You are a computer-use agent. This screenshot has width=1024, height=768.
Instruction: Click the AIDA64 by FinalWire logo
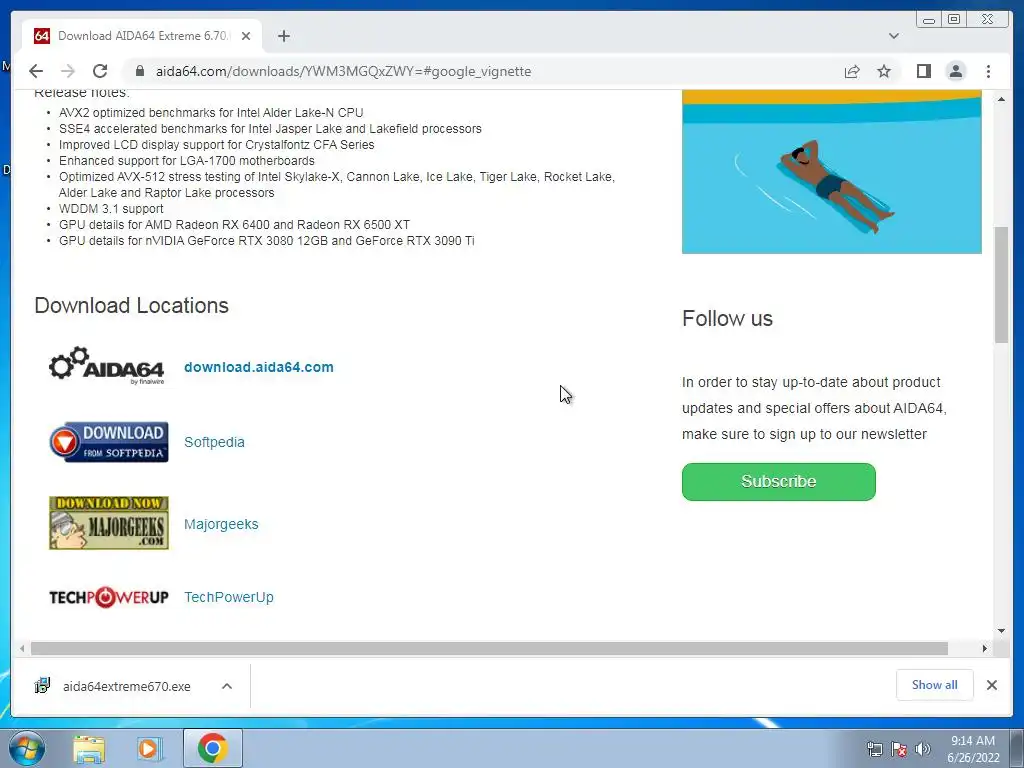coord(107,366)
